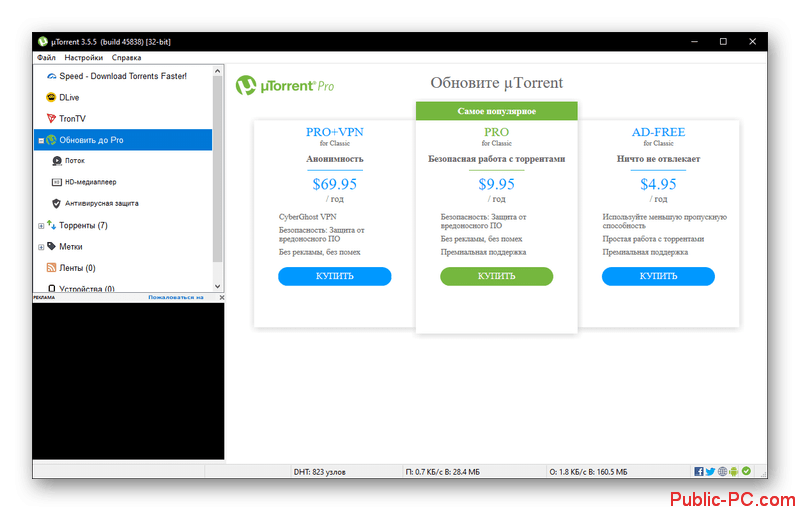Click the AD-FREE plan title
This screenshot has width=800, height=511.
(658, 132)
